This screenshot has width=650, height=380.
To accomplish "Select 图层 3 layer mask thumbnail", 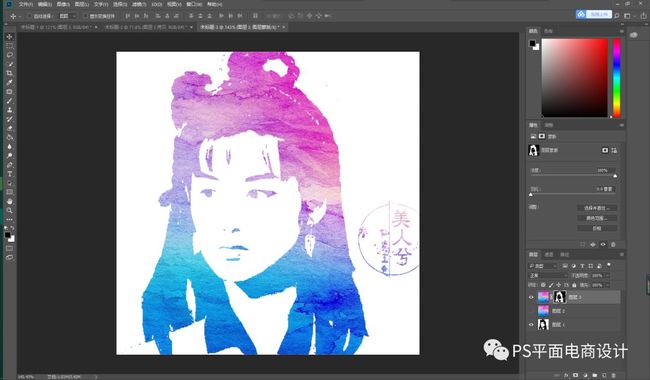I will 560,297.
